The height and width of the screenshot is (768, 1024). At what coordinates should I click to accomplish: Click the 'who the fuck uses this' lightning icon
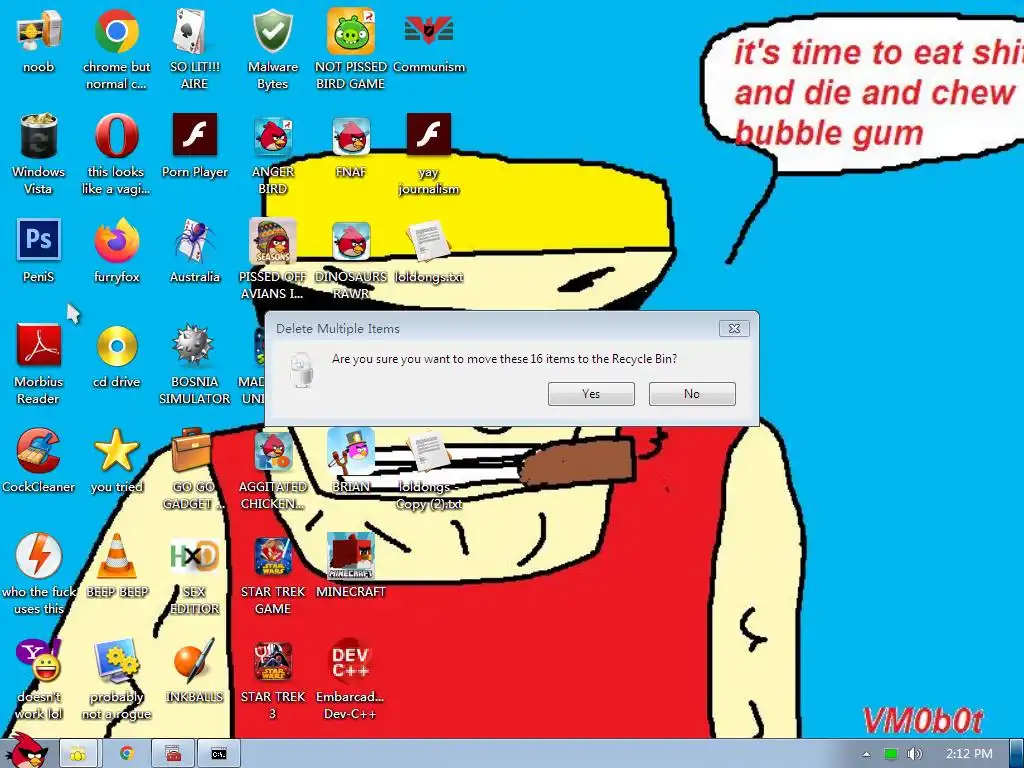pyautogui.click(x=39, y=555)
